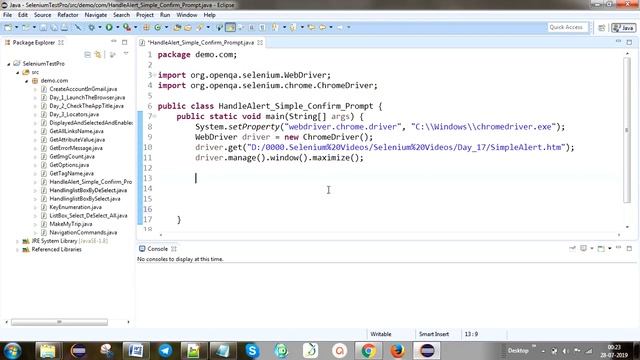Open Chrome from the taskbar

(368, 351)
